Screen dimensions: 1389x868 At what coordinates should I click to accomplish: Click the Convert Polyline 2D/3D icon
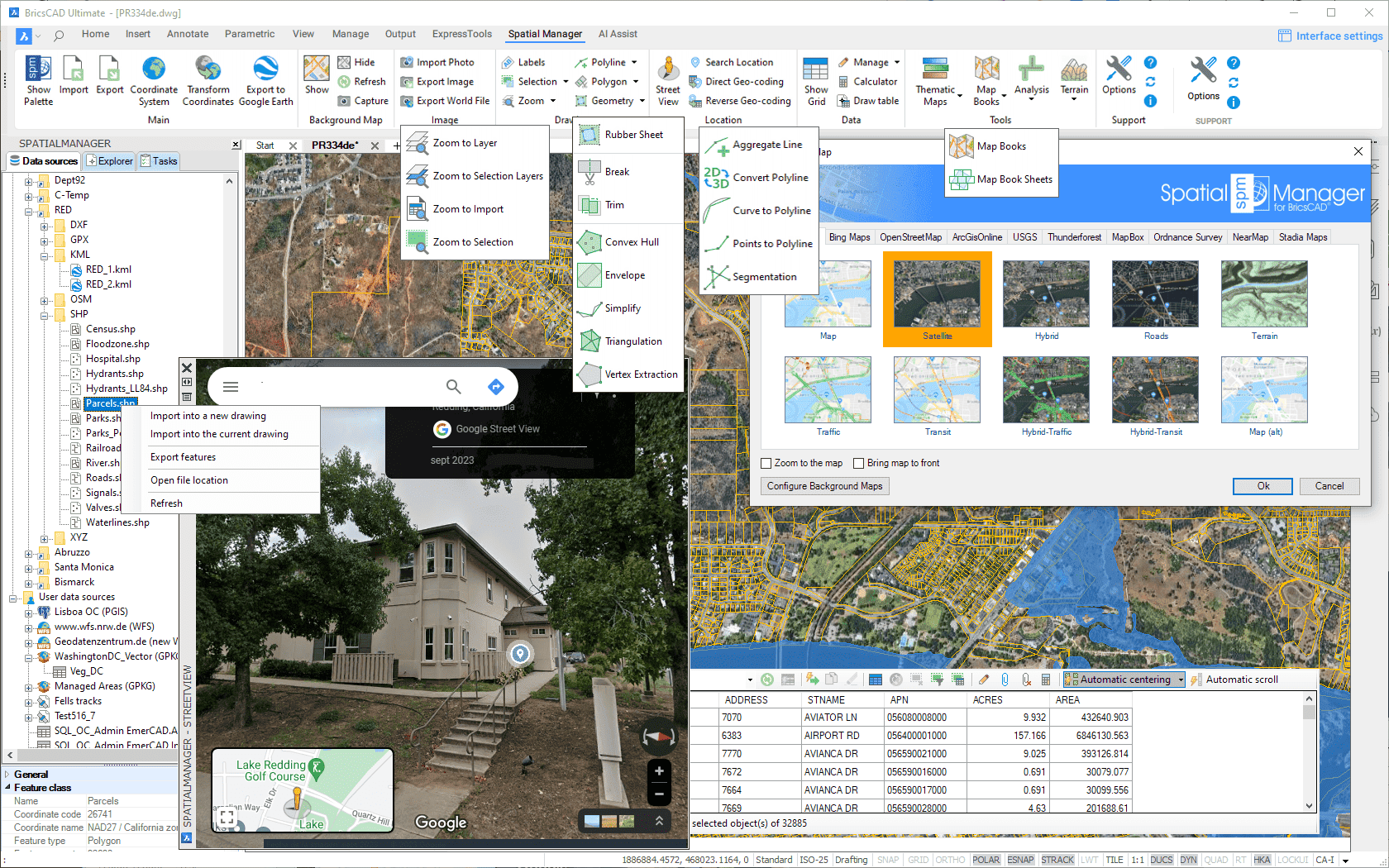click(716, 178)
